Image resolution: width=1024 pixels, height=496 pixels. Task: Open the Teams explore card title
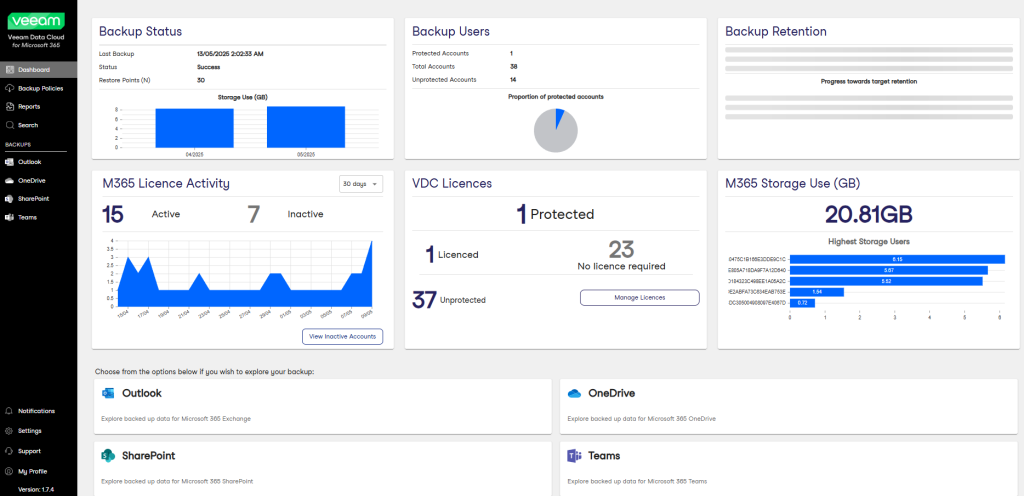[604, 456]
